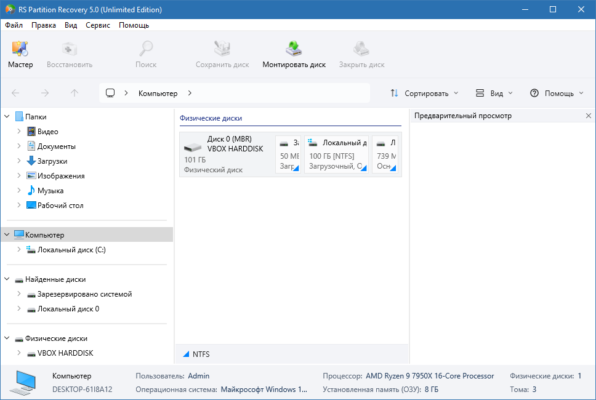Image resolution: width=596 pixels, height=400 pixels.
Task: Collapse the Папки tree section
Action: (x=7, y=116)
